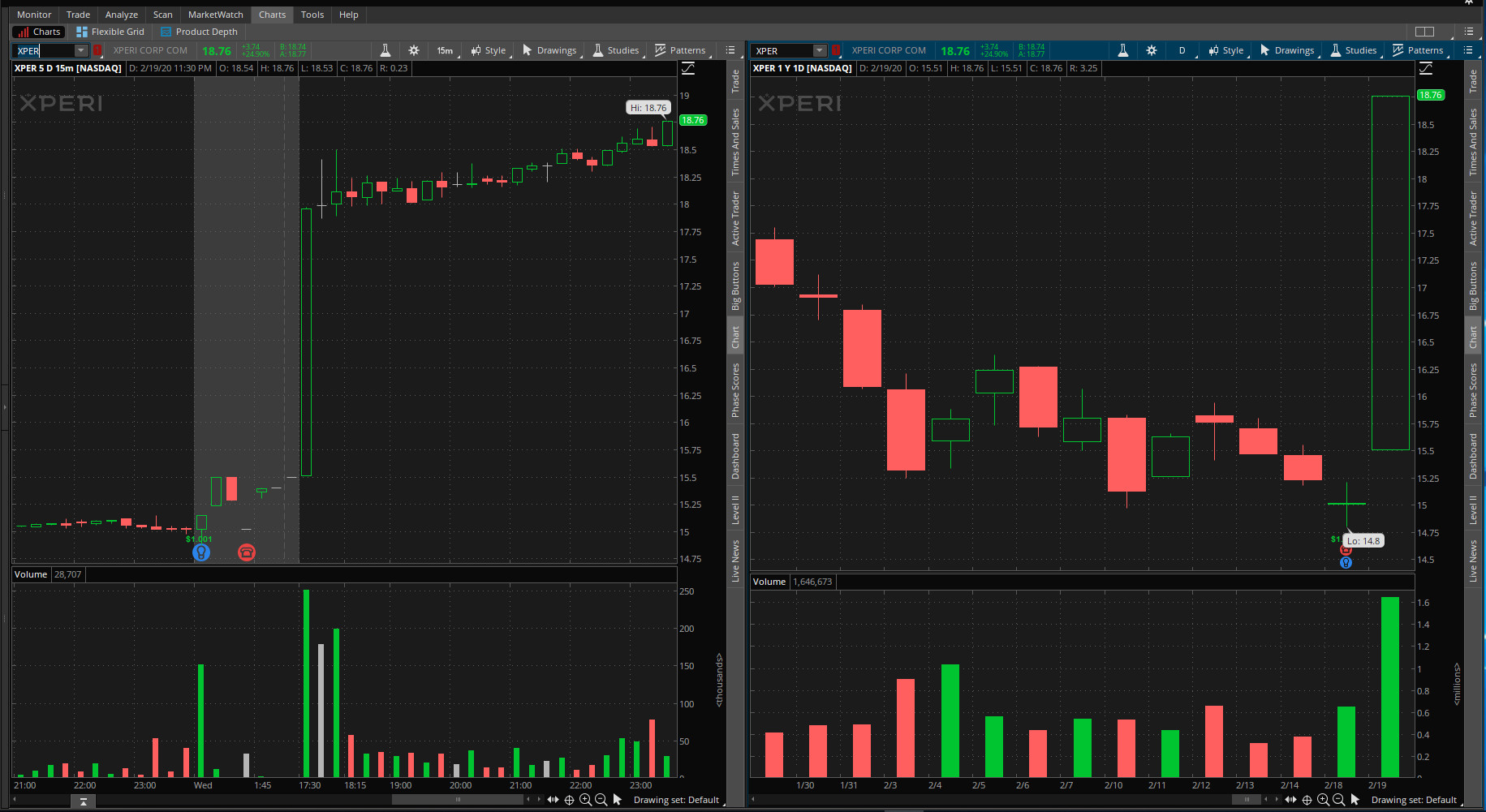Open the Tools tab
The width and height of the screenshot is (1486, 812).
tap(312, 15)
